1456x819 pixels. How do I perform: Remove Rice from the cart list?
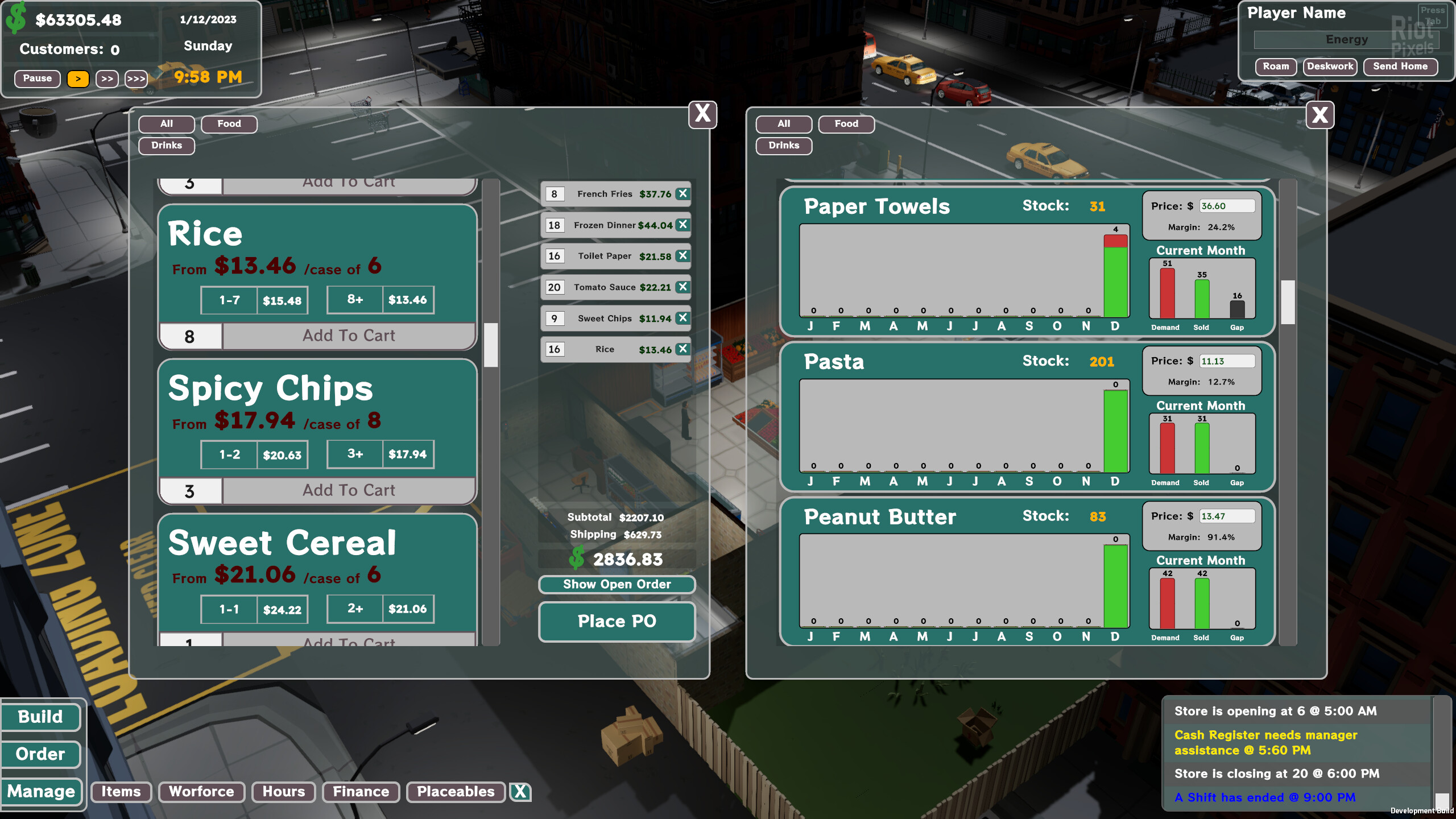coord(683,349)
